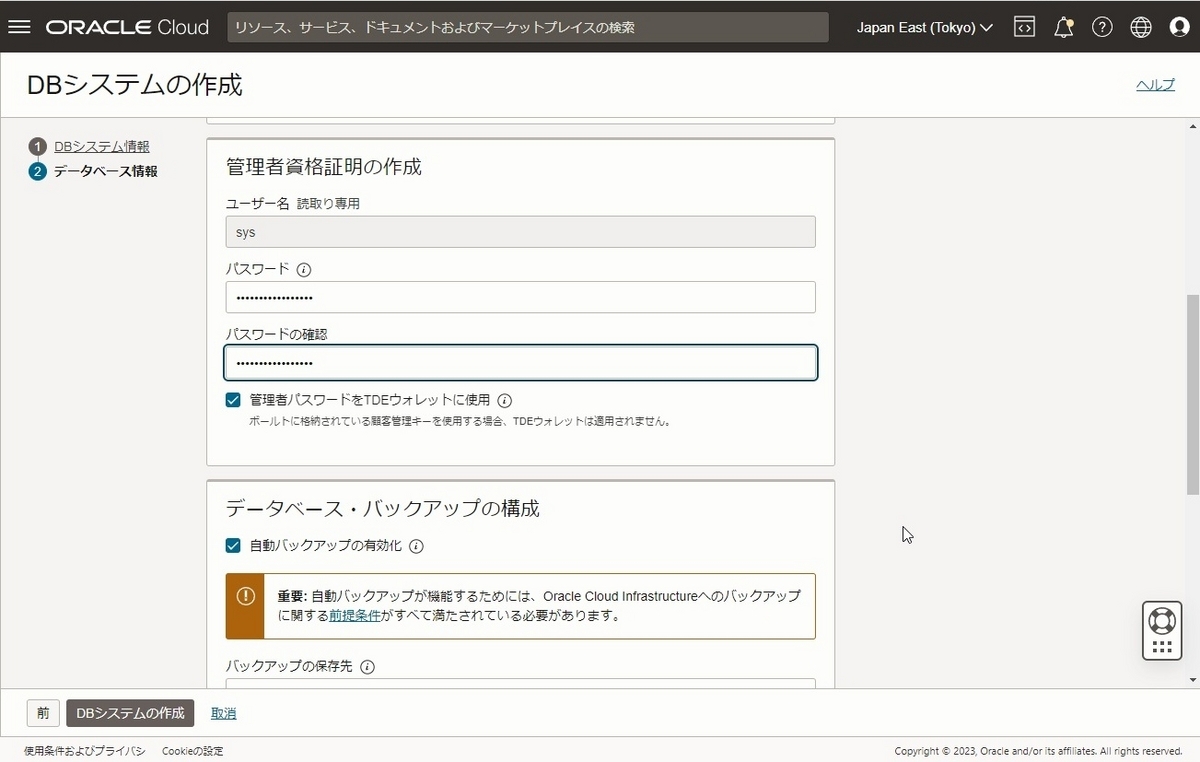Image resolution: width=1200 pixels, height=762 pixels.
Task: Click the パスワードの確認 input field
Action: pos(520,362)
